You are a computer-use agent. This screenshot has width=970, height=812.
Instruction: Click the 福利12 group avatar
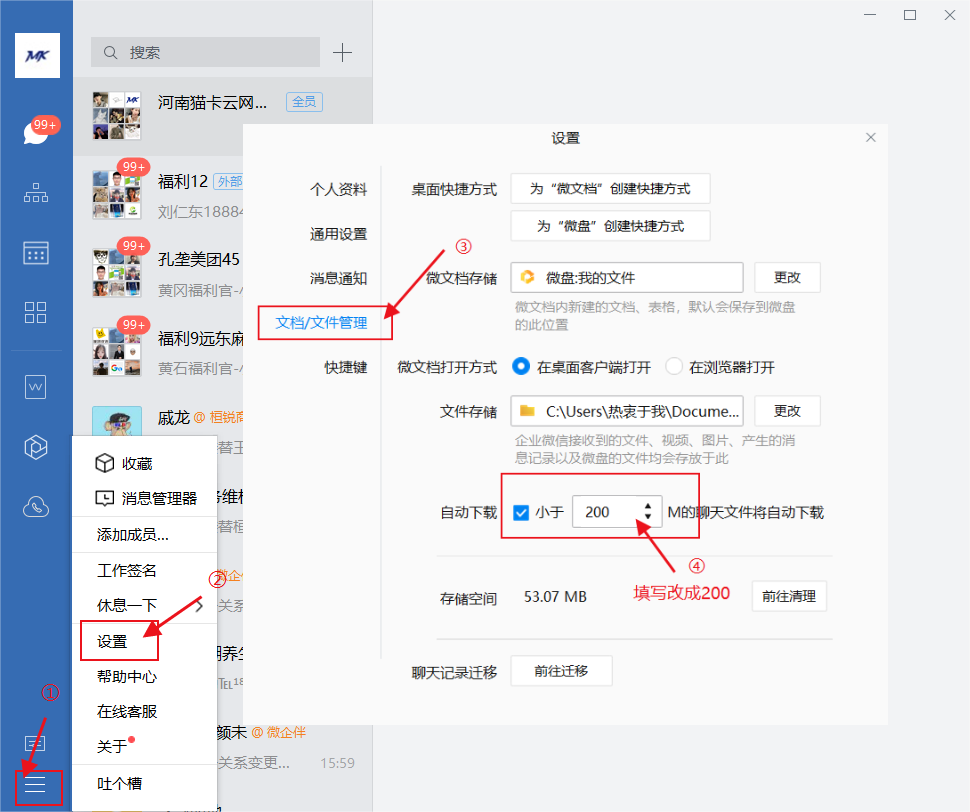117,195
